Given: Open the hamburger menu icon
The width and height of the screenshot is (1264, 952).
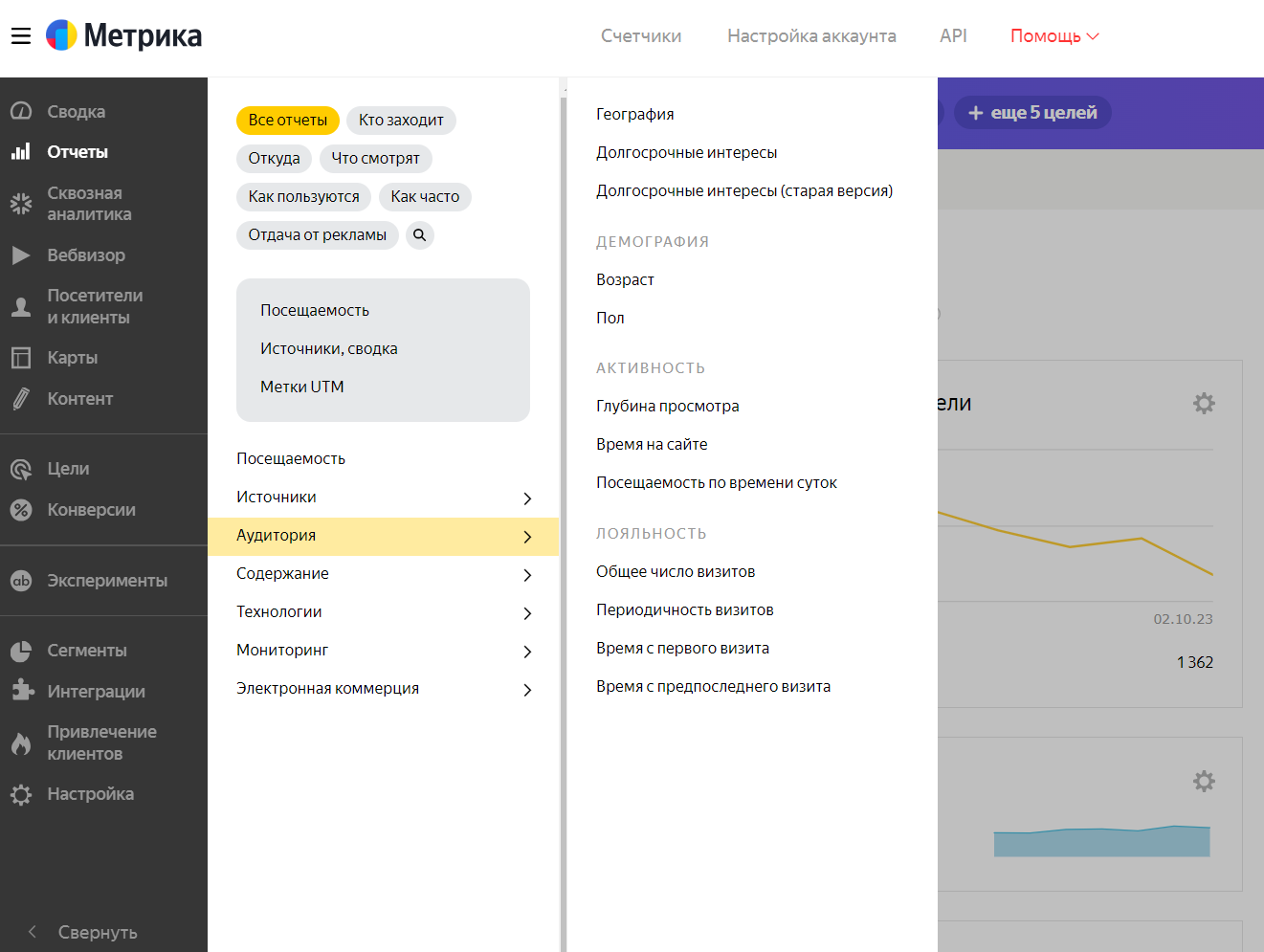Looking at the screenshot, I should (21, 36).
